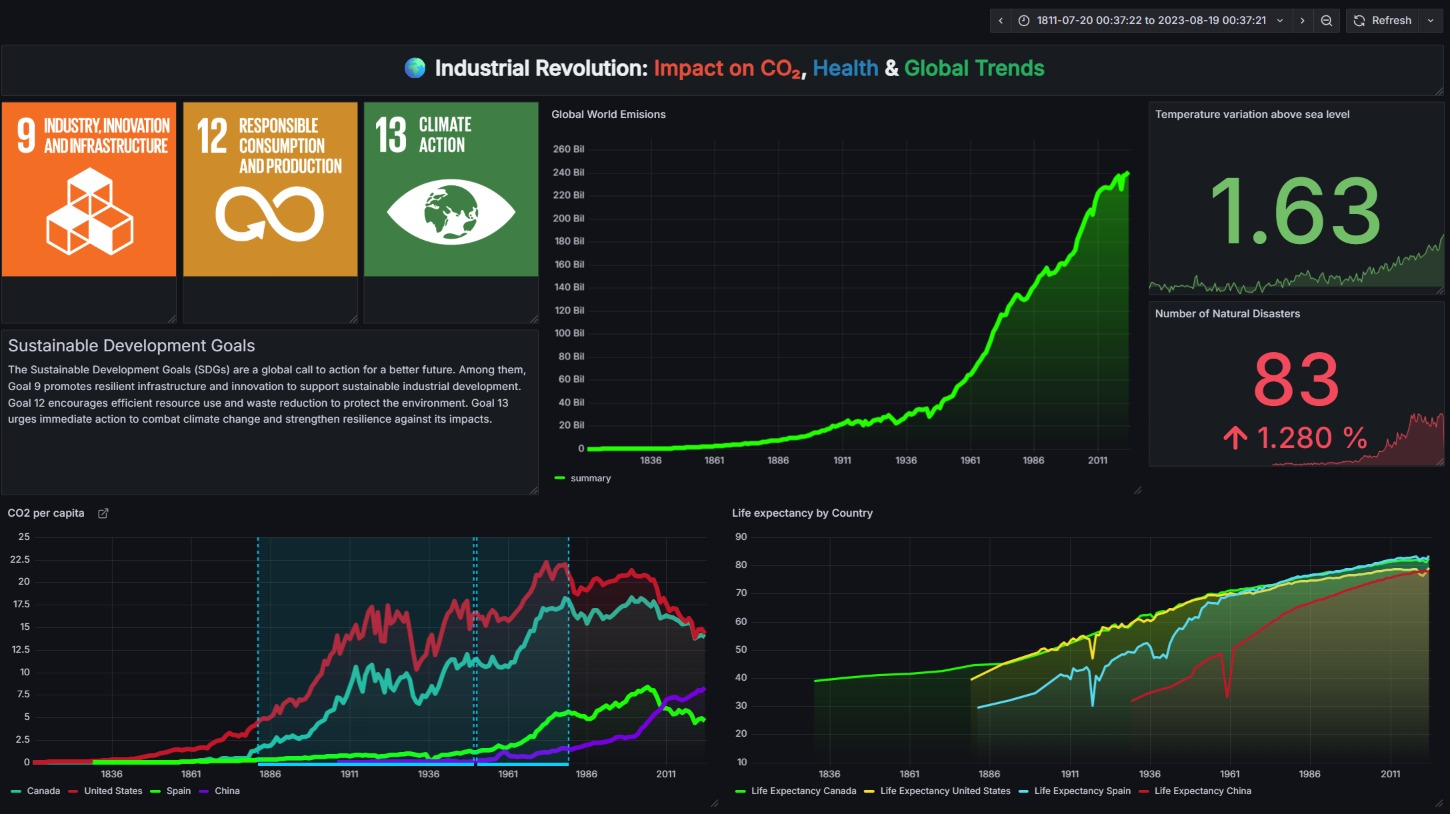Click the SDG 9 Industry Innovation image
The image size is (1450, 814).
89,189
